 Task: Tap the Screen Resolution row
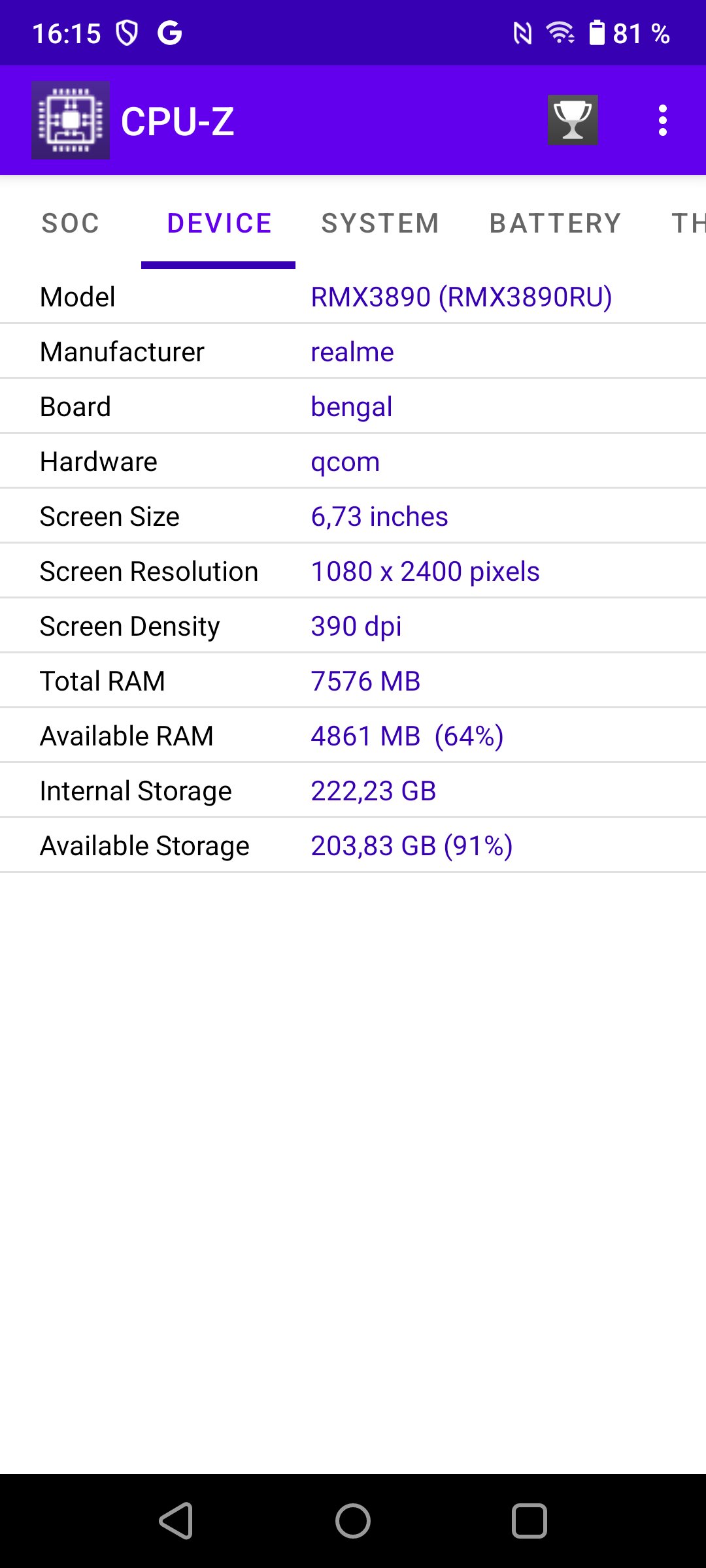353,571
